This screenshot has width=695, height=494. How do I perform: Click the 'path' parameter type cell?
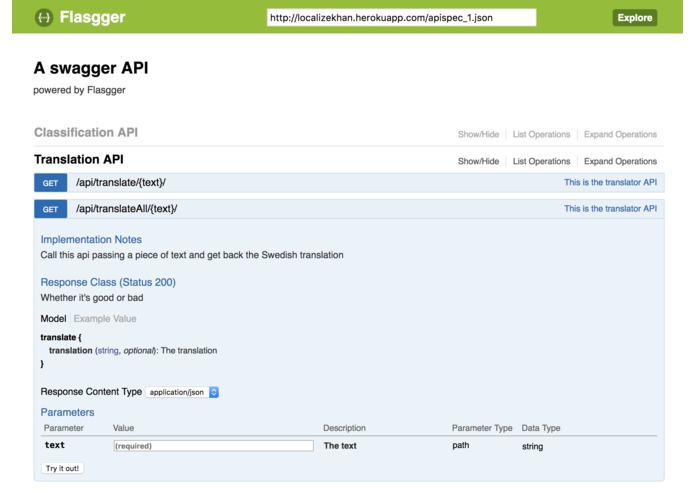[x=461, y=445]
